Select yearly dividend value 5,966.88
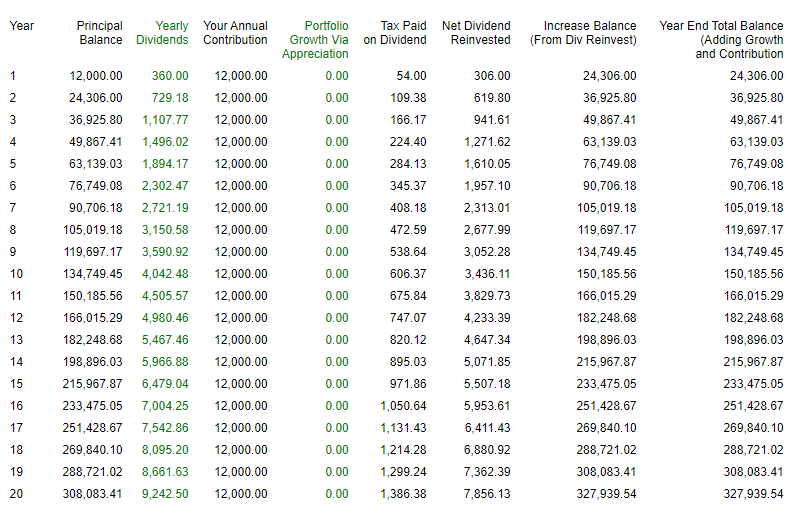This screenshot has width=801, height=518. click(165, 362)
